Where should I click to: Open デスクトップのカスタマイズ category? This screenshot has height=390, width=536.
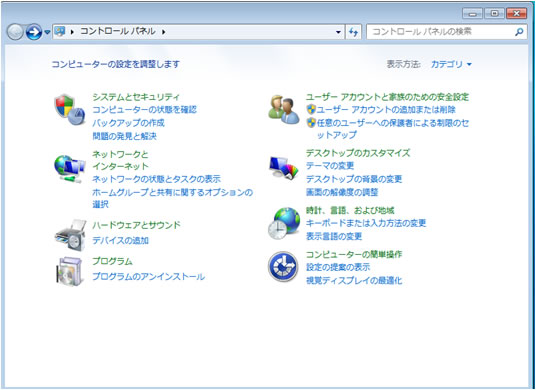pos(358,153)
